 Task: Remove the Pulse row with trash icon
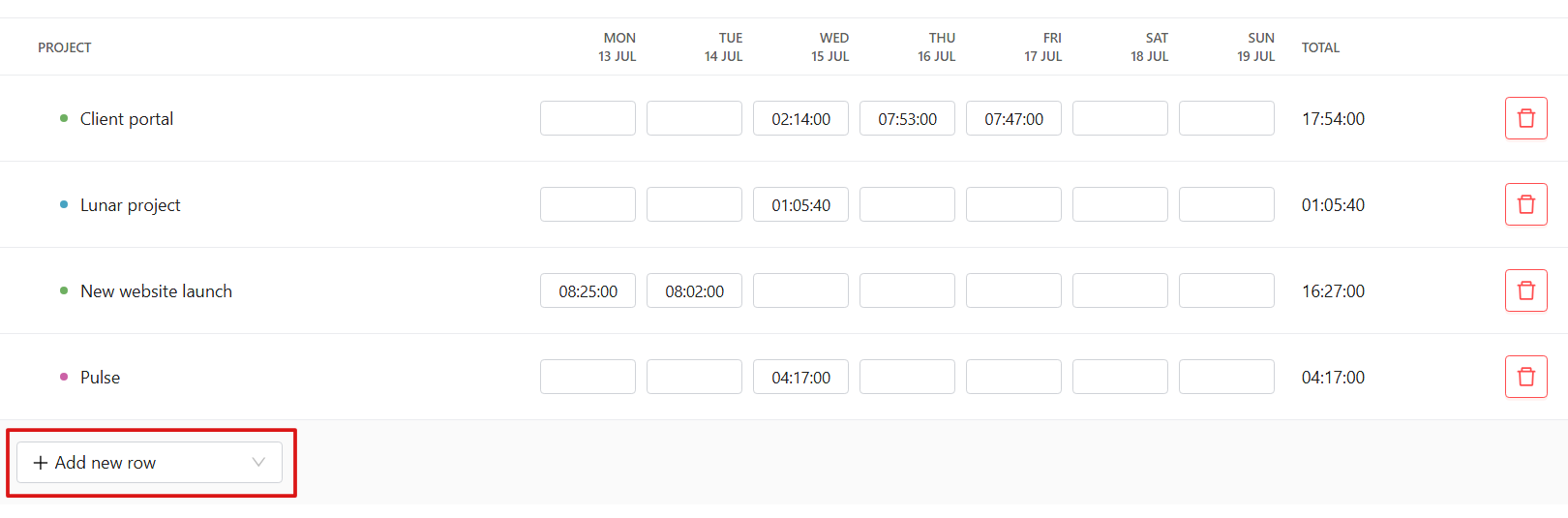(x=1525, y=377)
